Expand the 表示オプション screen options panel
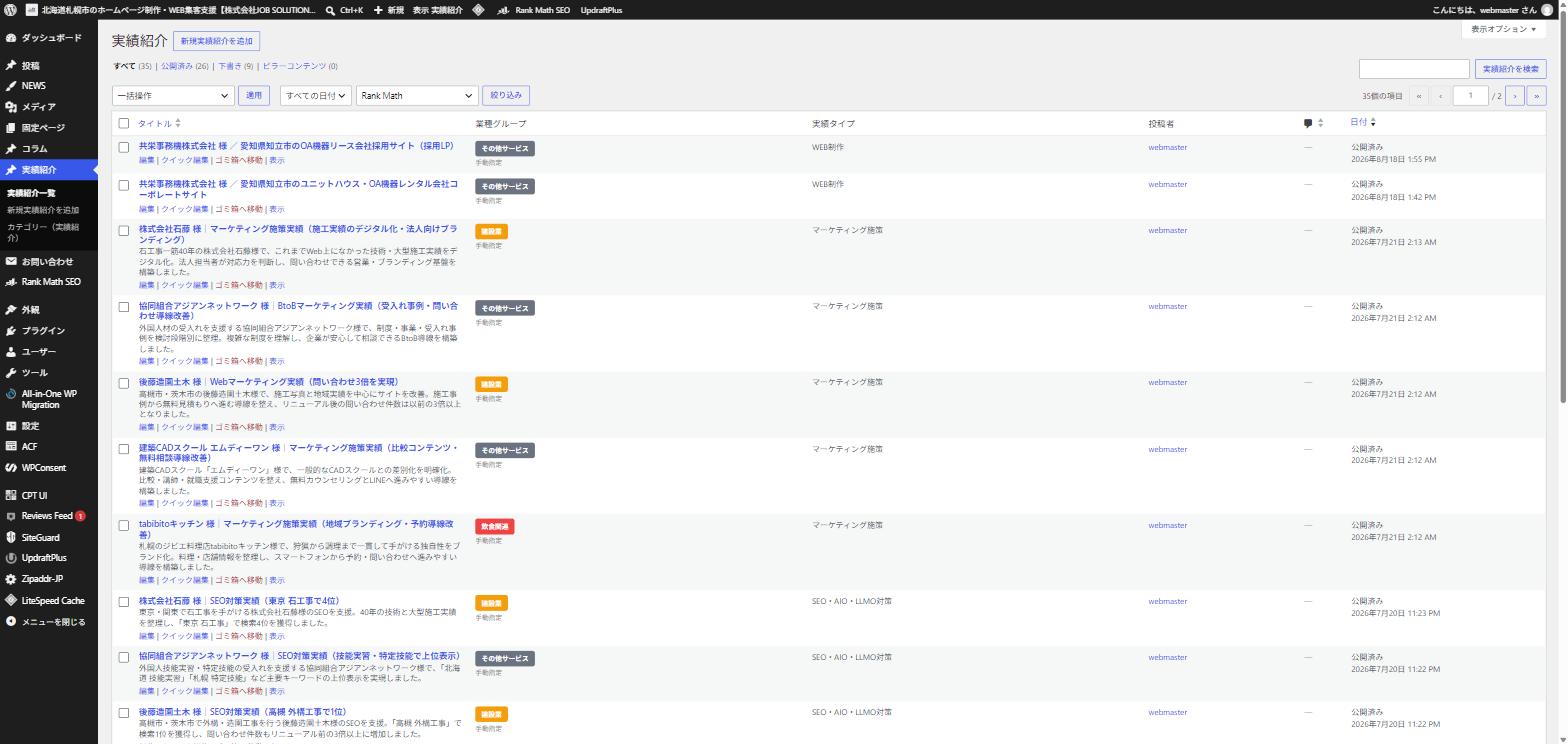 [1503, 29]
